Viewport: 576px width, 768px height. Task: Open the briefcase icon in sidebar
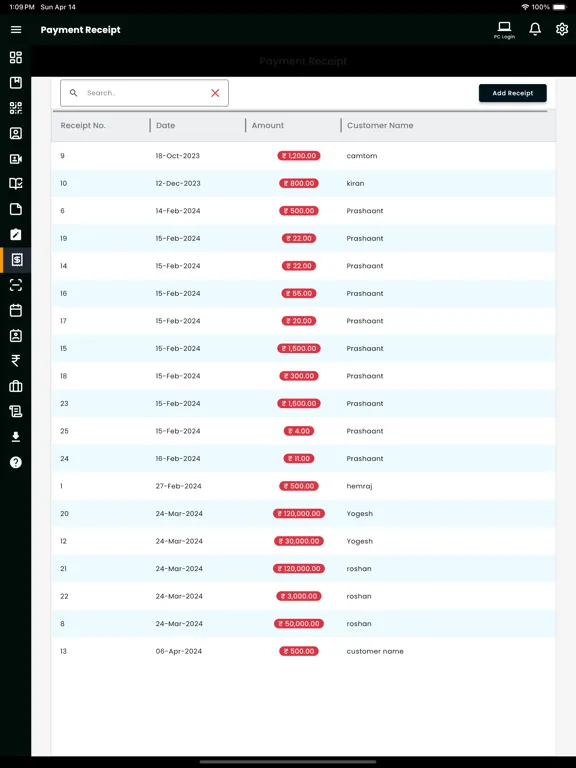16,386
